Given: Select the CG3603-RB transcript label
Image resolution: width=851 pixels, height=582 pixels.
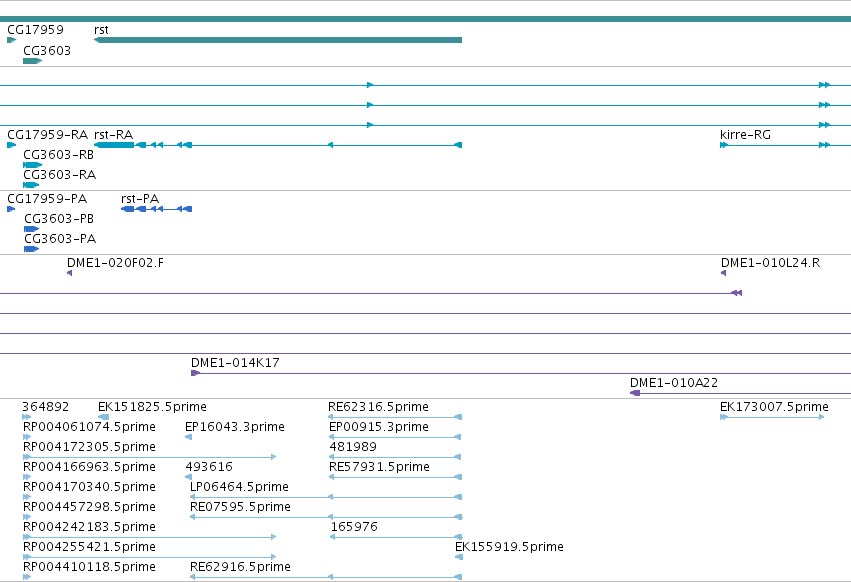Looking at the screenshot, I should 59,155.
